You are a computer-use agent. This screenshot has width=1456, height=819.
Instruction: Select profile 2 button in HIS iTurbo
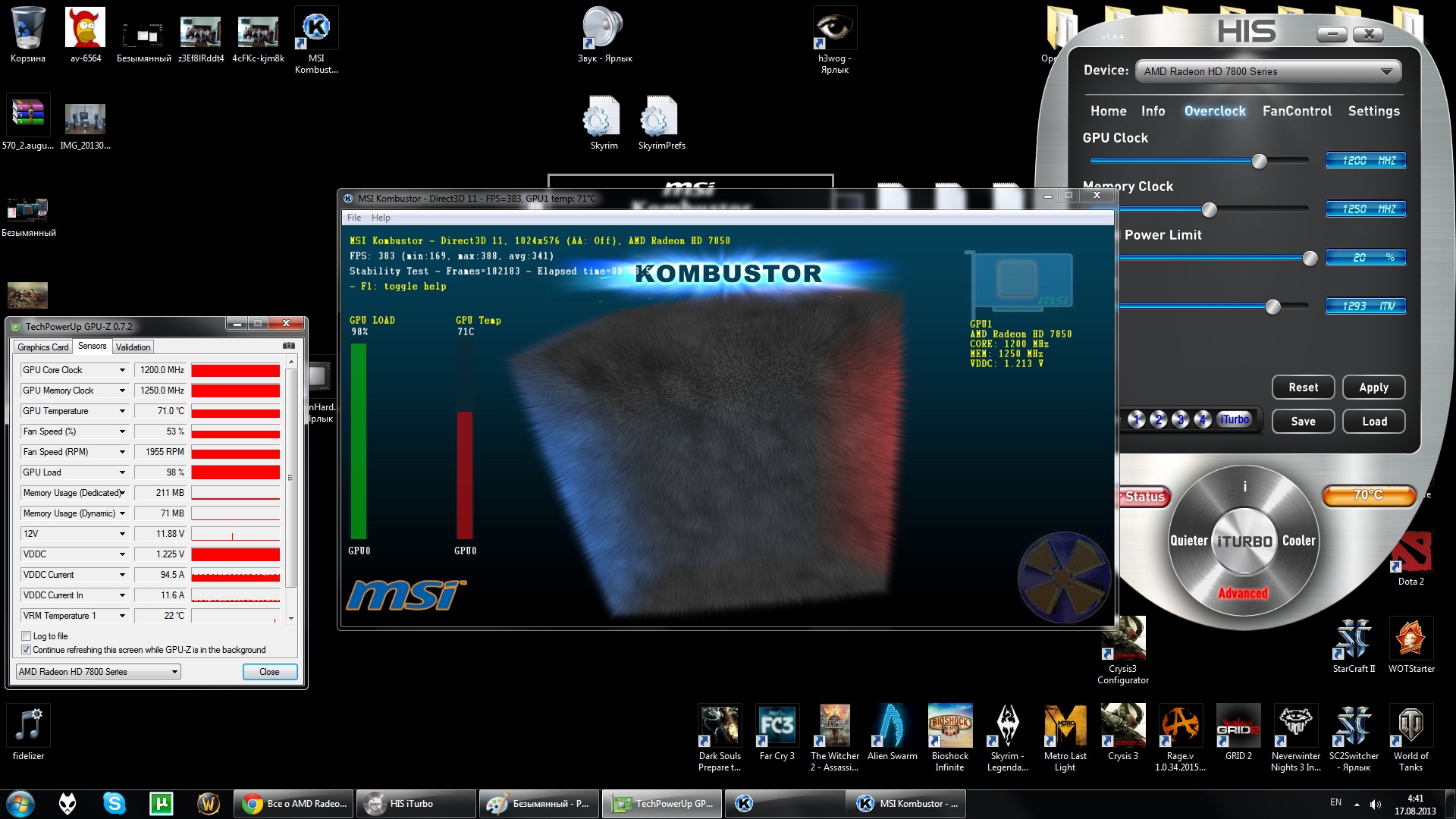point(1158,419)
